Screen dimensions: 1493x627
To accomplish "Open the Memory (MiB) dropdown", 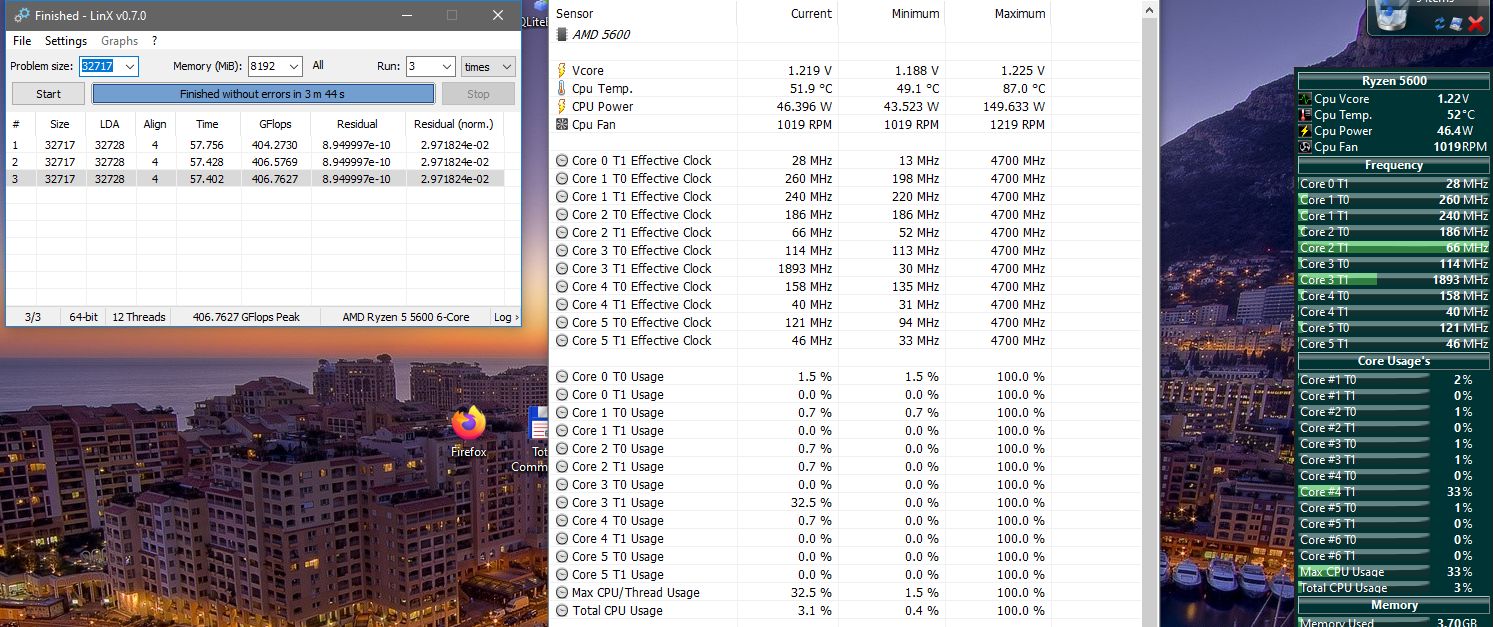I will 293,66.
